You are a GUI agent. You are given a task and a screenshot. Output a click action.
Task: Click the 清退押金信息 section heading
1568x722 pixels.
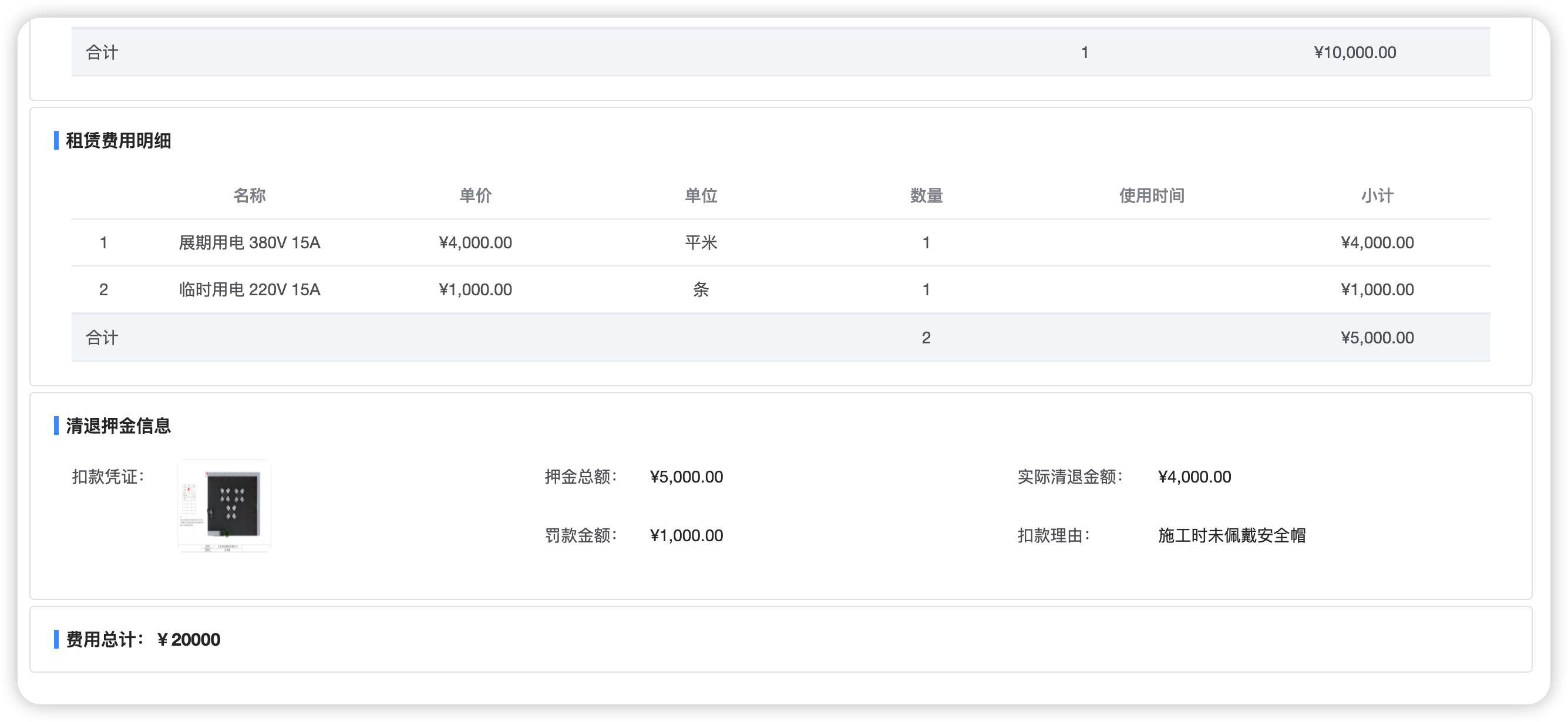pyautogui.click(x=118, y=426)
